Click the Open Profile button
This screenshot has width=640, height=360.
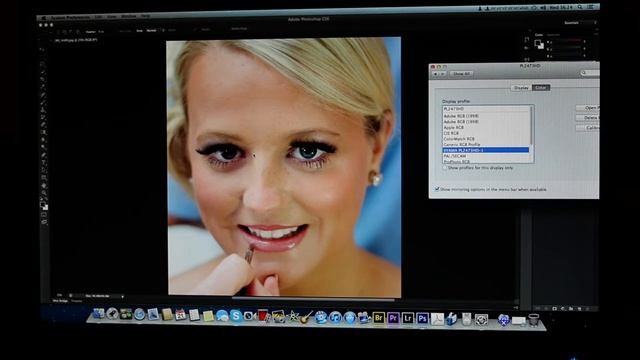587,108
